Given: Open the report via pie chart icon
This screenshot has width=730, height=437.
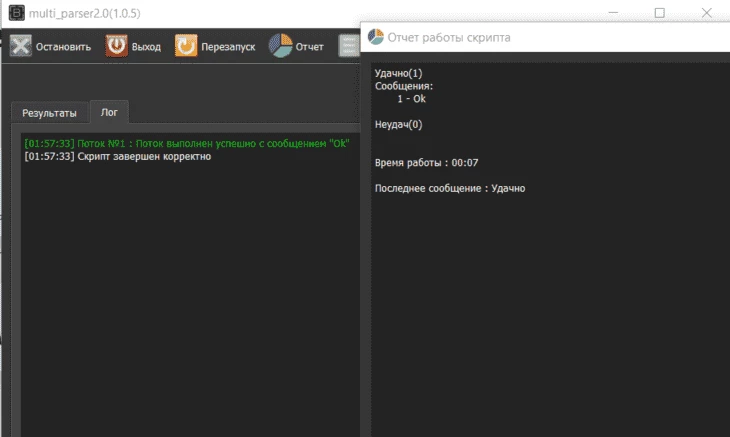Looking at the screenshot, I should 280,46.
